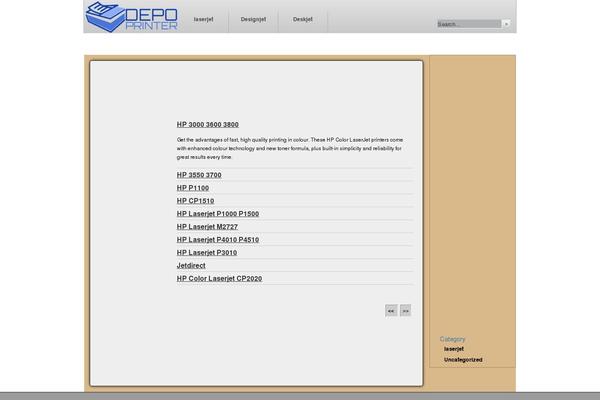Open the HP 3000 3600 3800 article
The width and height of the screenshot is (600, 400).
pos(207,124)
